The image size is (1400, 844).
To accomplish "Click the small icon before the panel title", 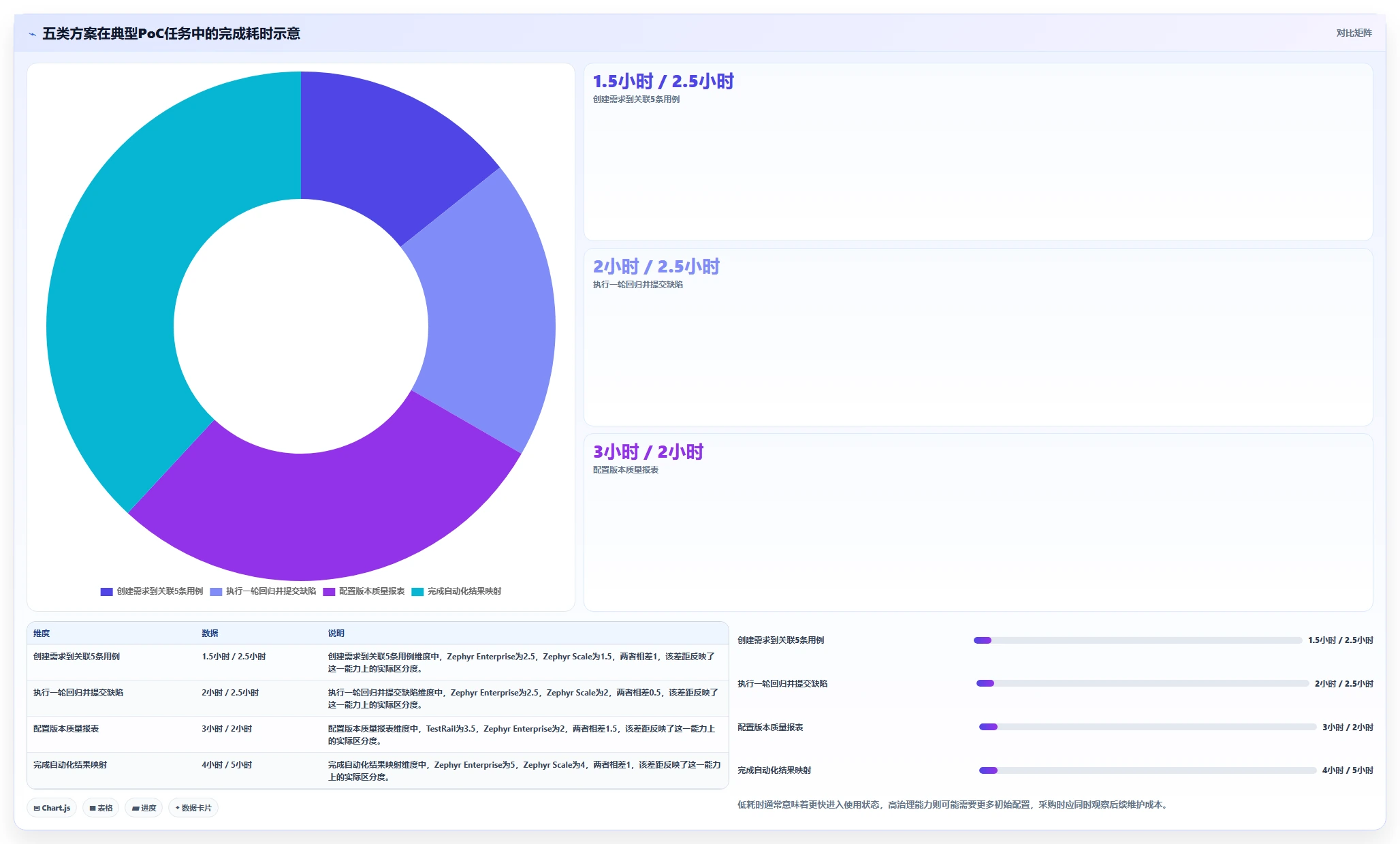I will click(32, 34).
